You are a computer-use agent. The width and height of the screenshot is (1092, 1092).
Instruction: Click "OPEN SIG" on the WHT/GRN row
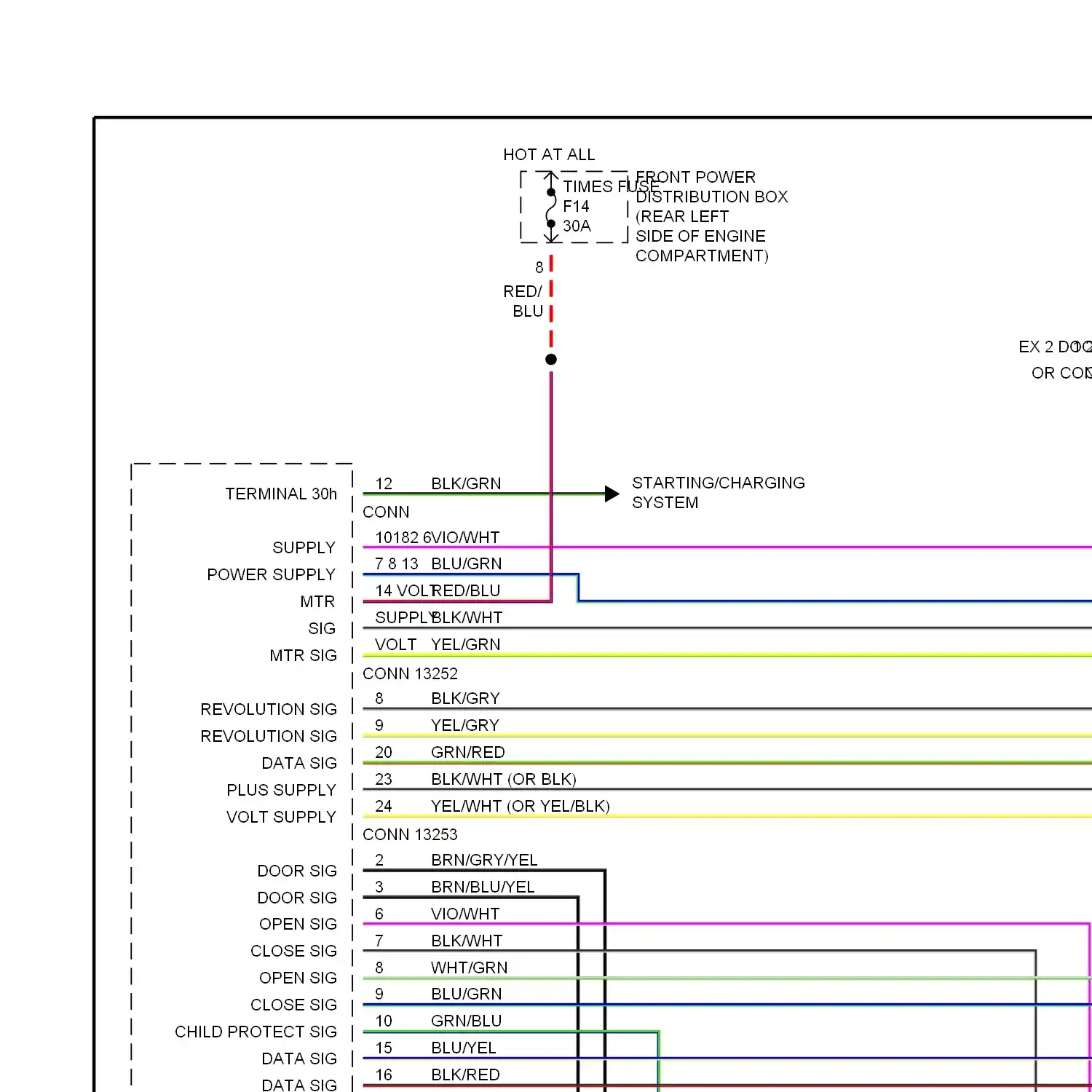pyautogui.click(x=298, y=978)
